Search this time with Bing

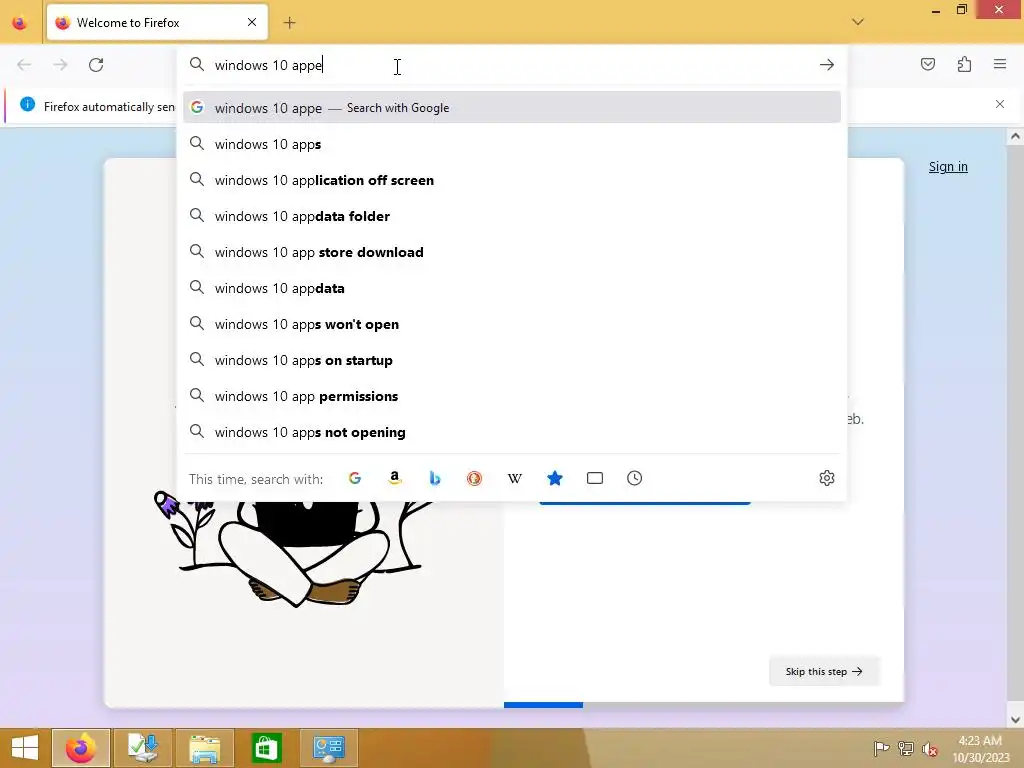[x=434, y=478]
